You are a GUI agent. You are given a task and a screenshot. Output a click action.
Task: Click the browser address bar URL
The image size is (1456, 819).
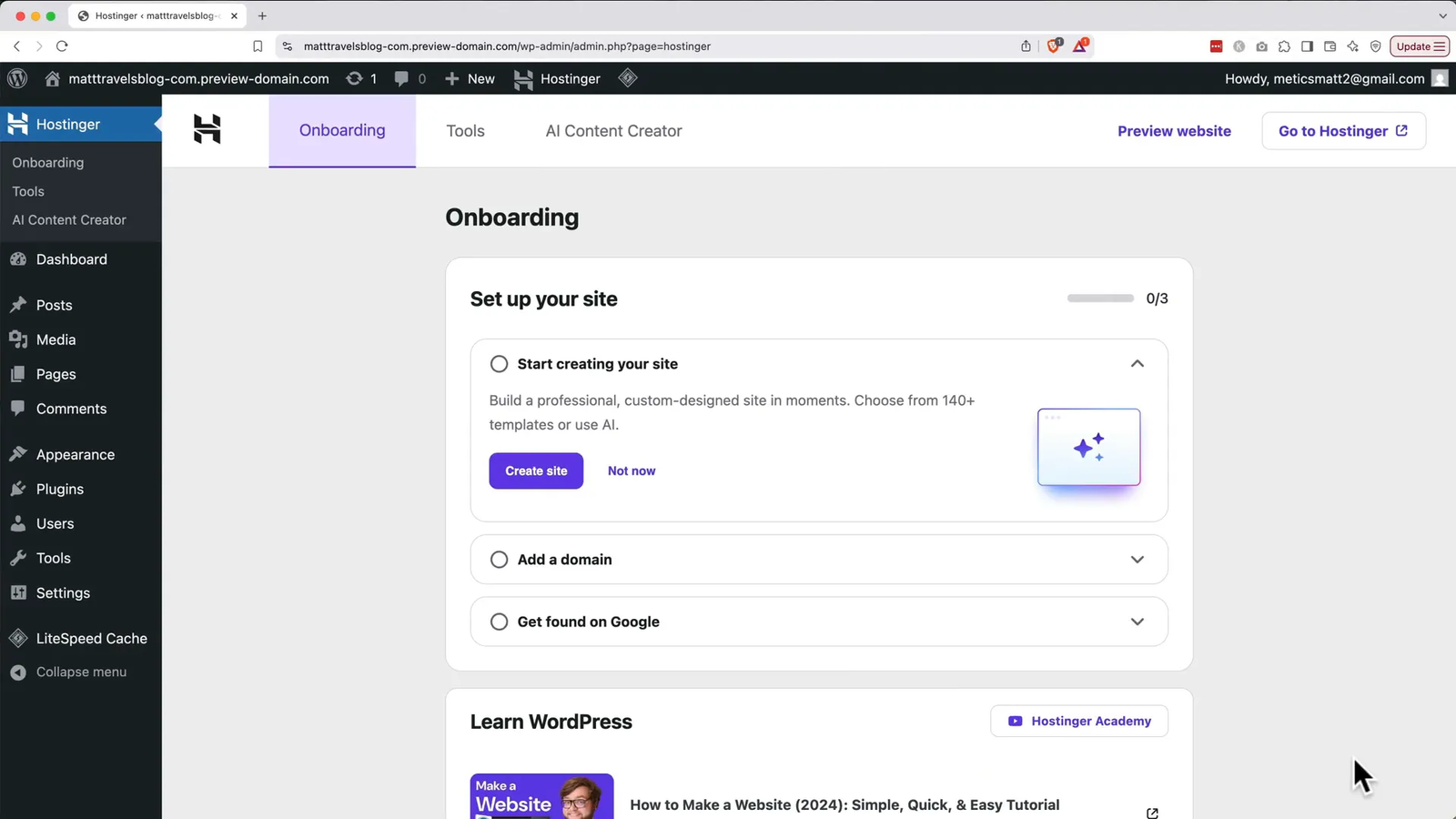click(507, 46)
